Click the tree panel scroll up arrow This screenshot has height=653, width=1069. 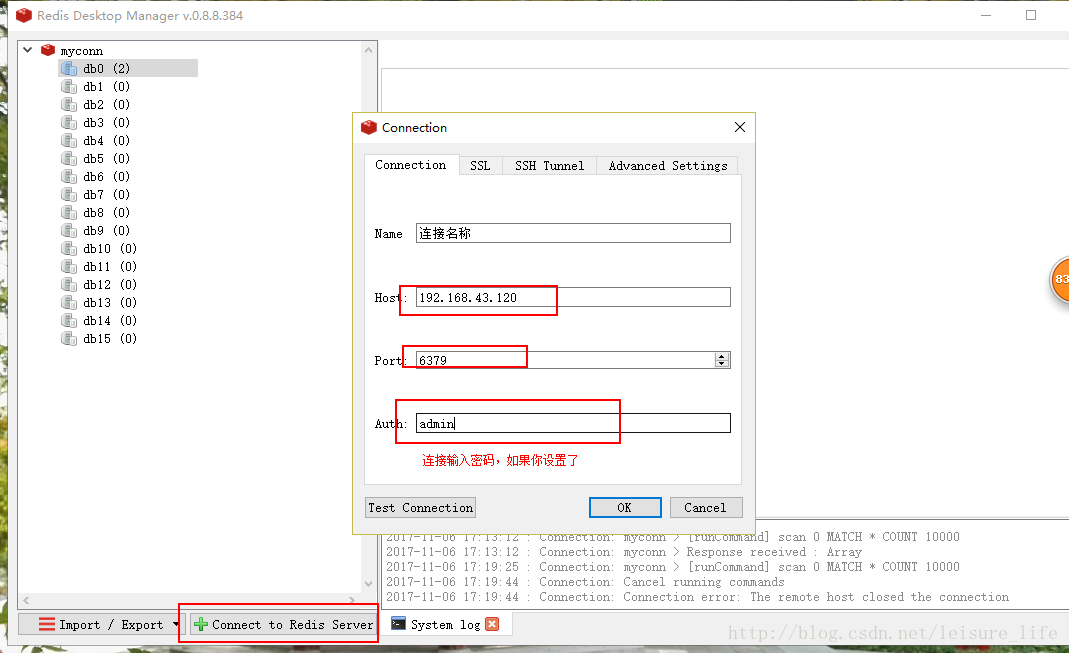[369, 50]
